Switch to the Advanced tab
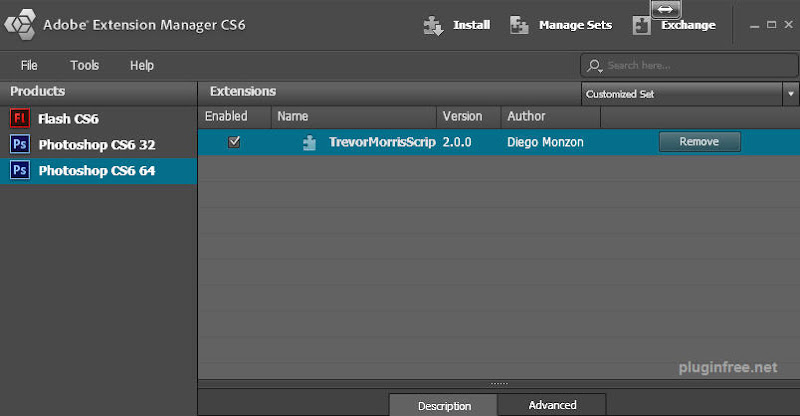 (x=552, y=405)
